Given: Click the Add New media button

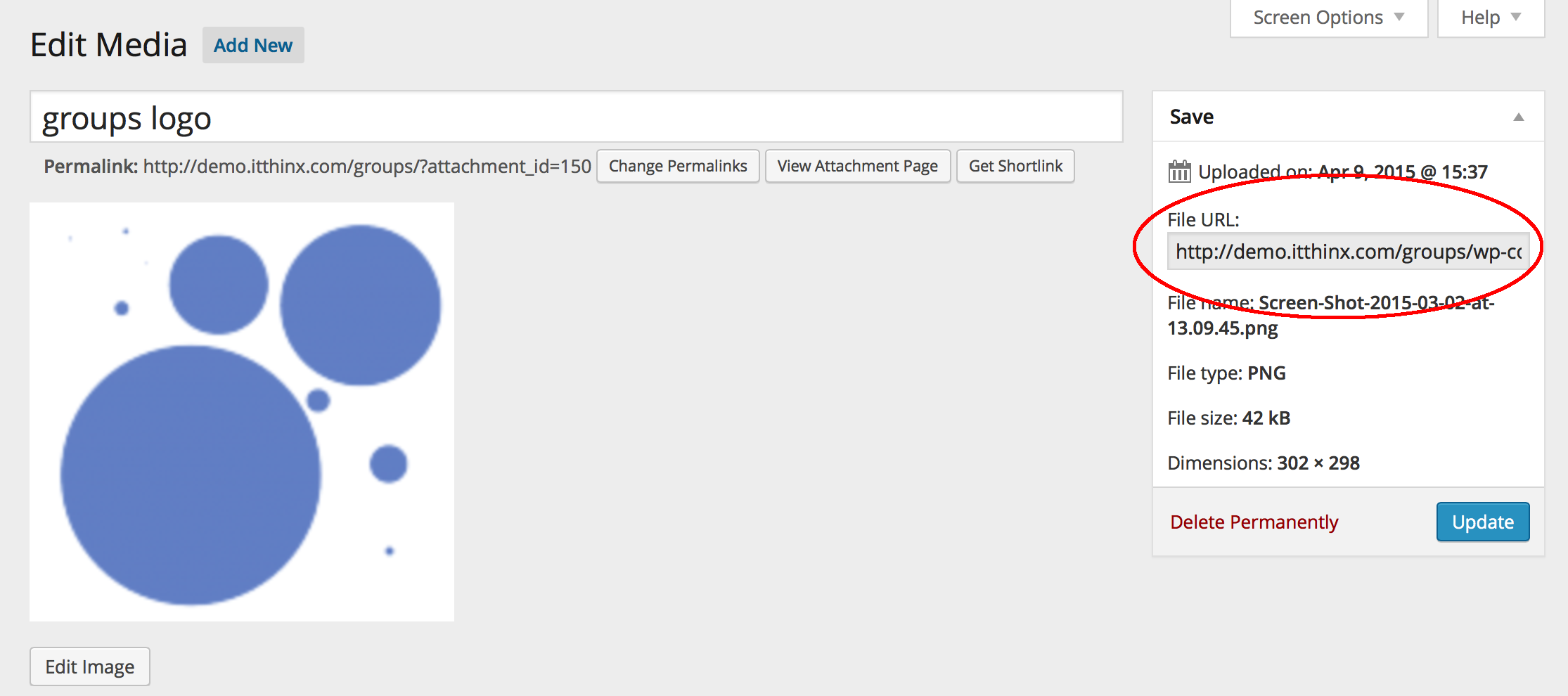Looking at the screenshot, I should [x=253, y=46].
